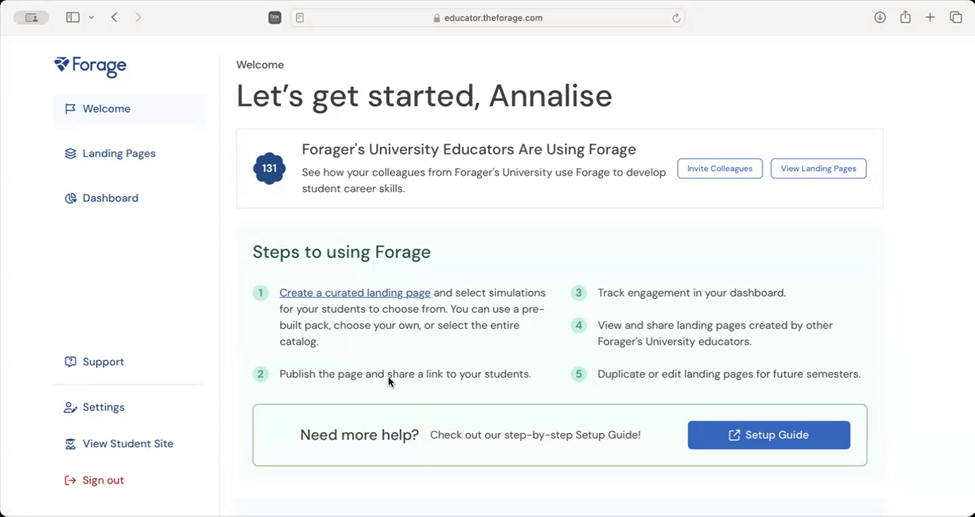Click step number 1 circle
The image size is (975, 517).
[261, 293]
